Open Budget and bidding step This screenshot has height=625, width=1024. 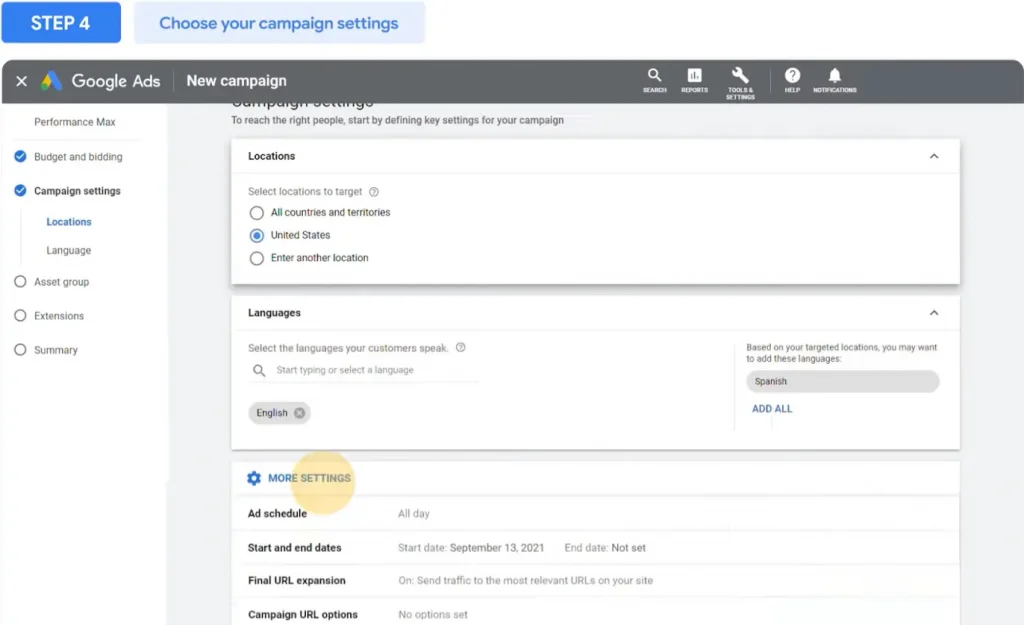click(78, 157)
